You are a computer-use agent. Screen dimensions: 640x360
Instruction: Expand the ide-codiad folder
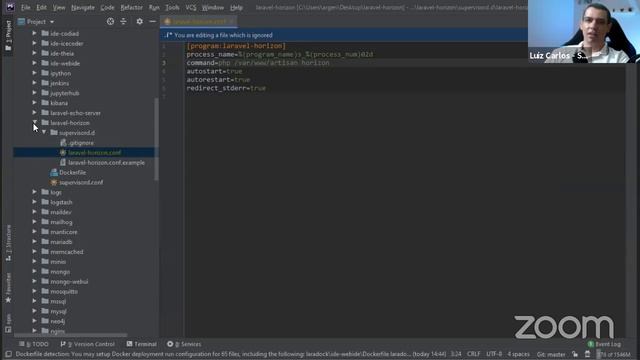pyautogui.click(x=34, y=33)
